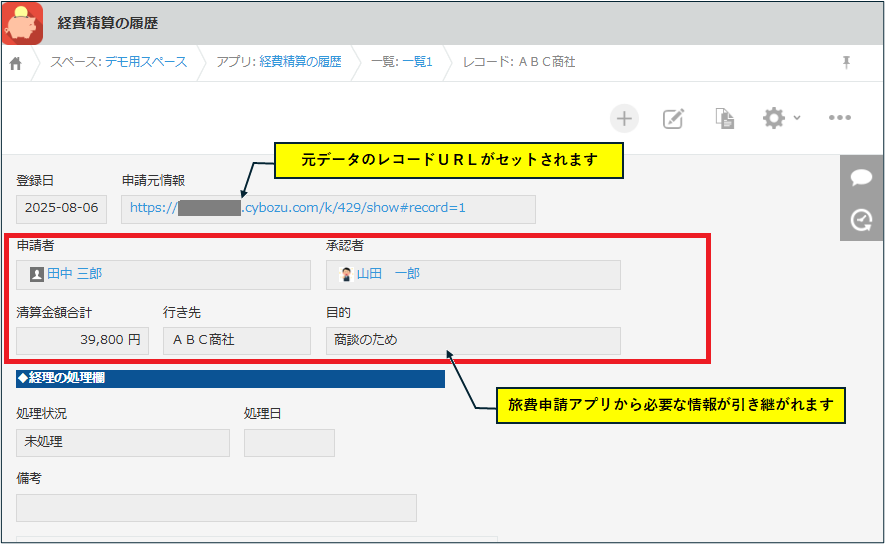Expand the dropdown arrow beside gear

tap(797, 119)
